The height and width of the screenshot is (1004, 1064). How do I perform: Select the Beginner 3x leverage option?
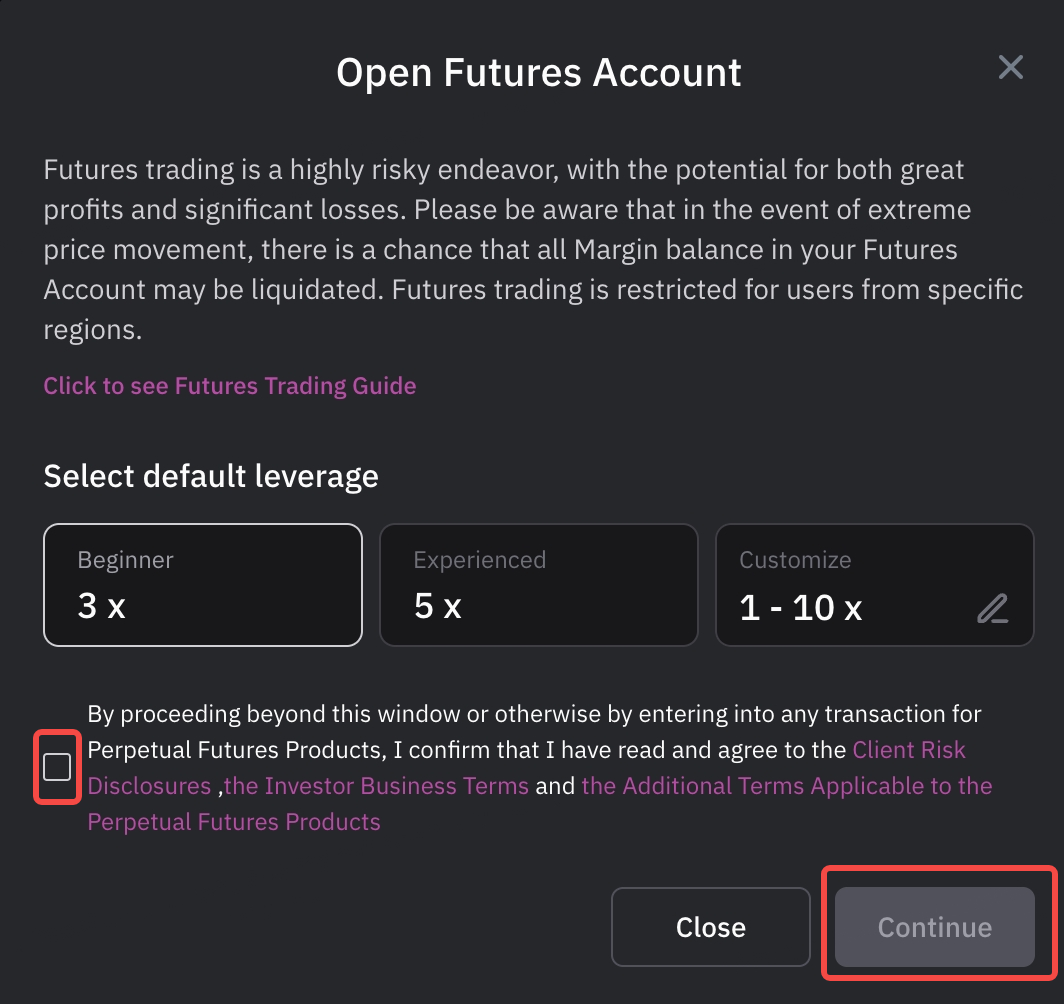point(202,585)
